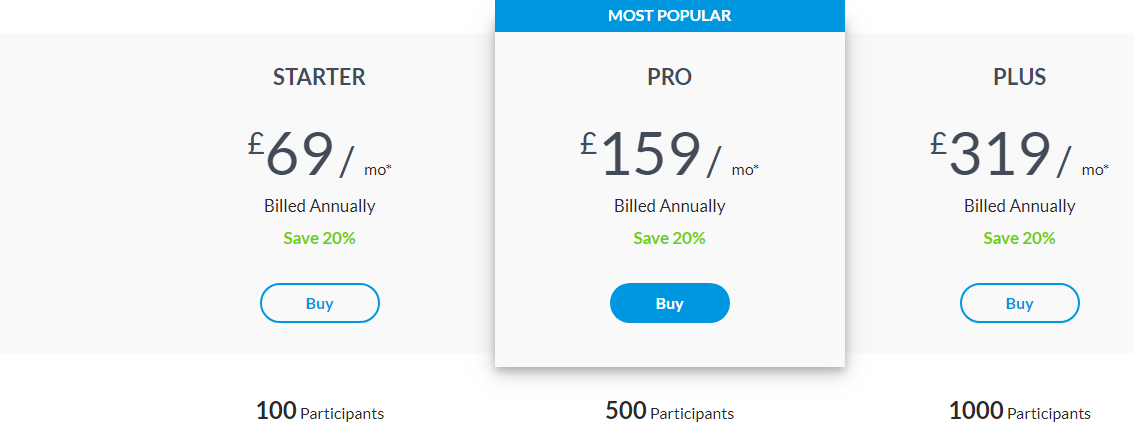The image size is (1134, 431).
Task: Click the MOST POPULAR banner
Action: [x=670, y=16]
